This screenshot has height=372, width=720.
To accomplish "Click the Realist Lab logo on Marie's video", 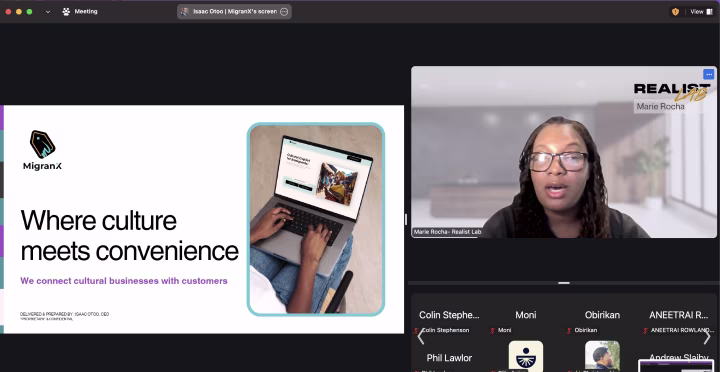I will (672, 92).
